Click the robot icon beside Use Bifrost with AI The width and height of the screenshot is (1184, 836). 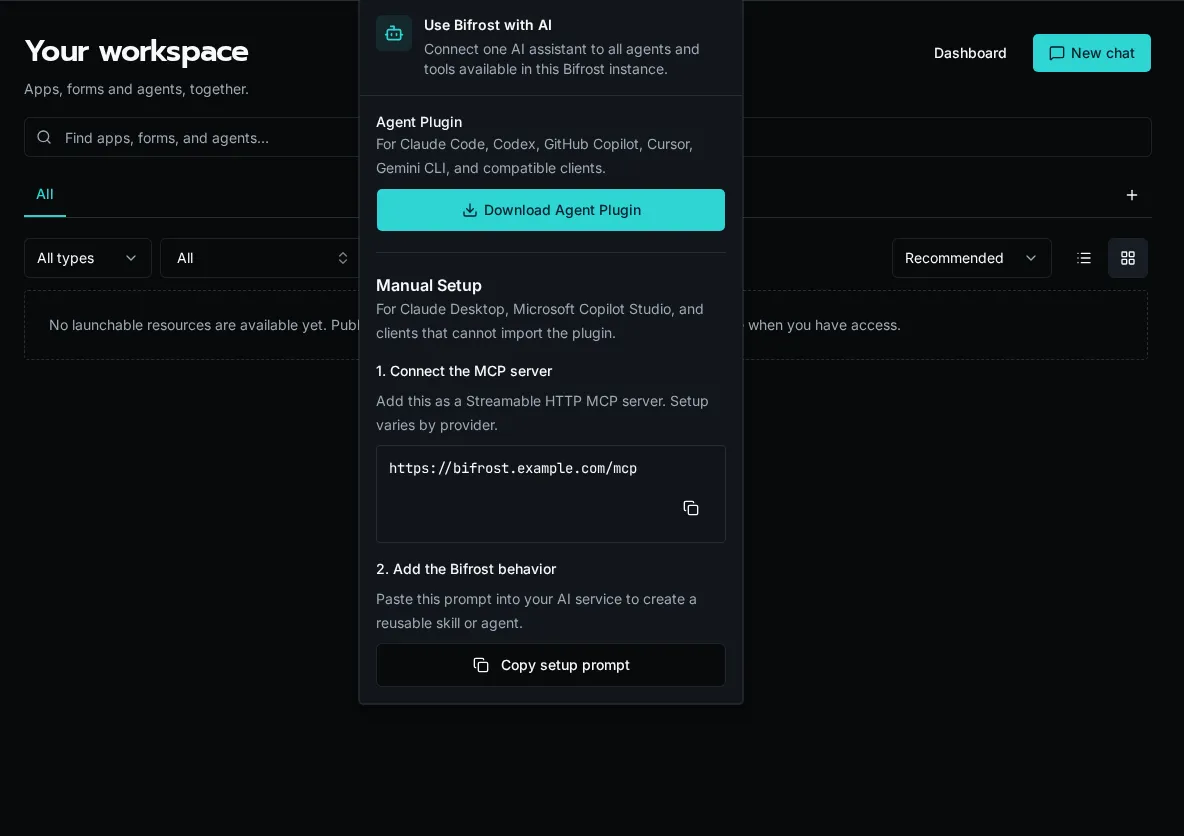393,33
